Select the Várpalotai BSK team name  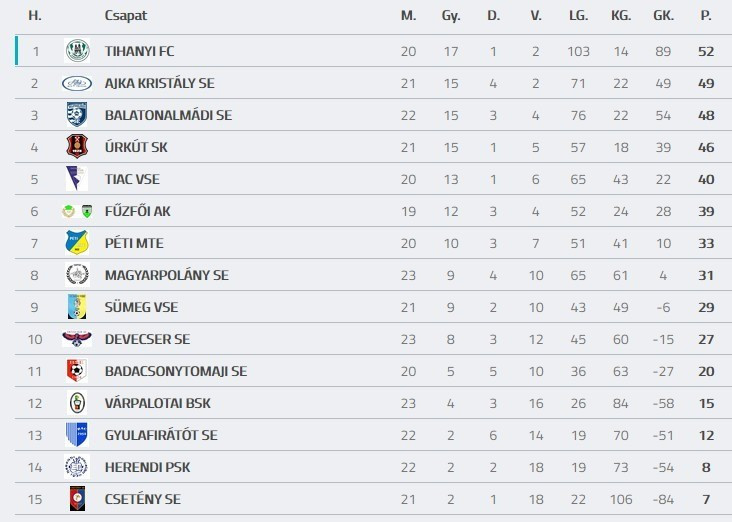(157, 403)
